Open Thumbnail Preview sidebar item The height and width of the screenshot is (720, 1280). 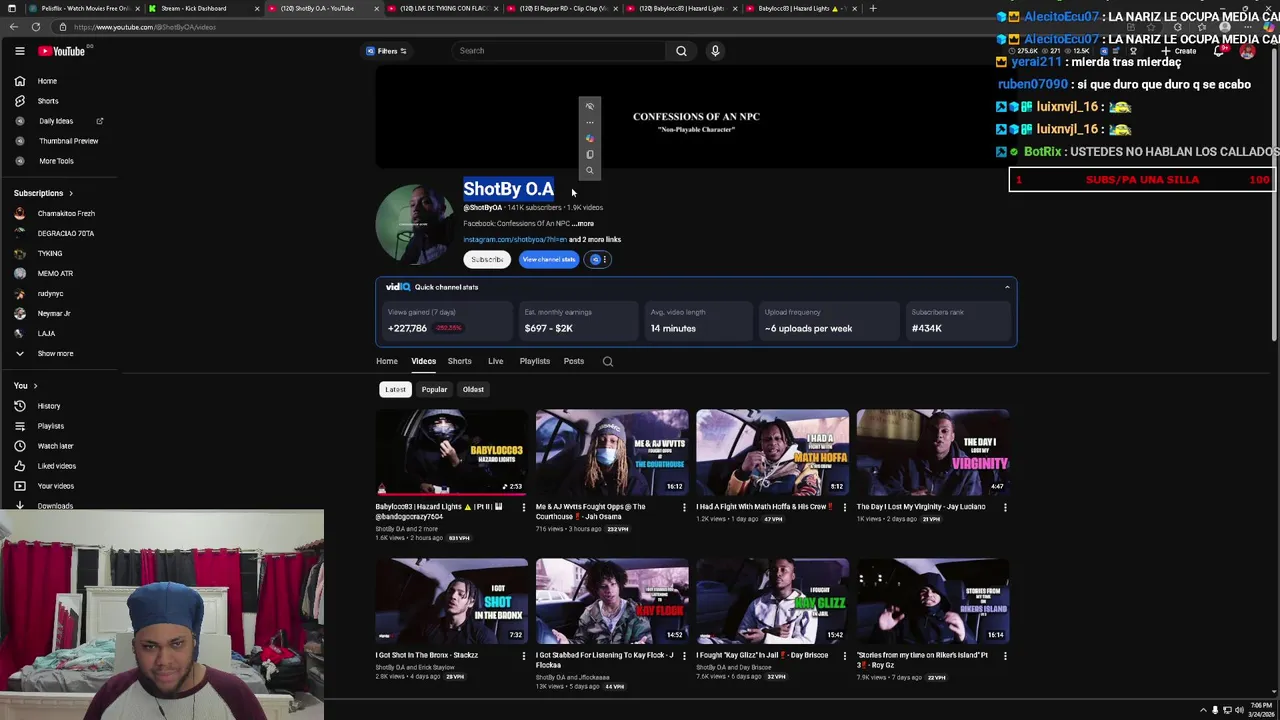[x=68, y=141]
